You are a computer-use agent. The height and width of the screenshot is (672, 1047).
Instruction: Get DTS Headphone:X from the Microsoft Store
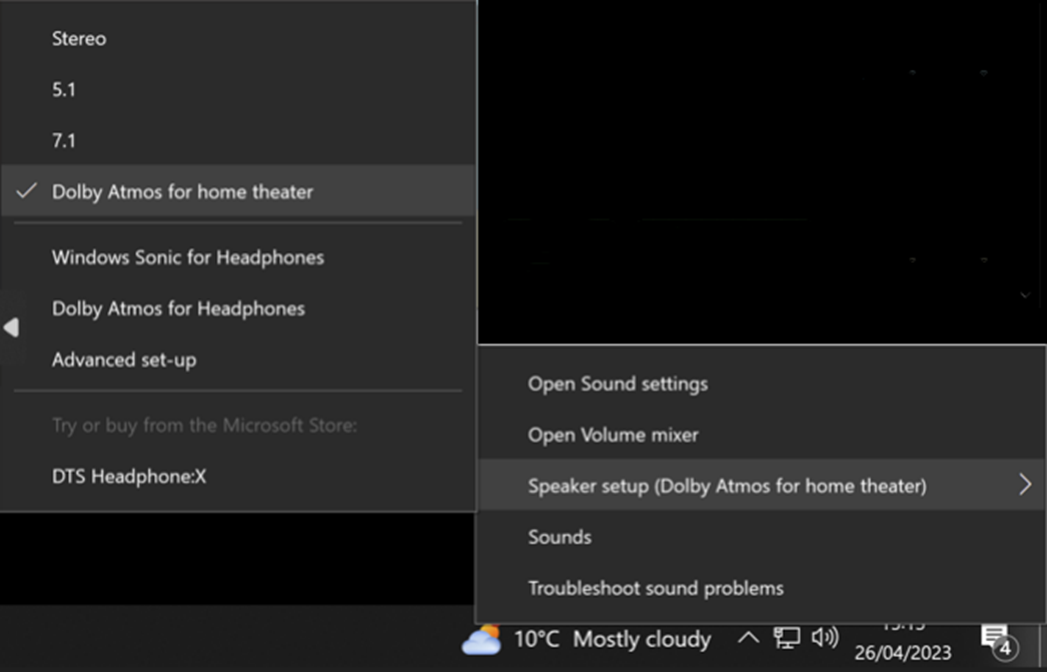click(x=129, y=477)
